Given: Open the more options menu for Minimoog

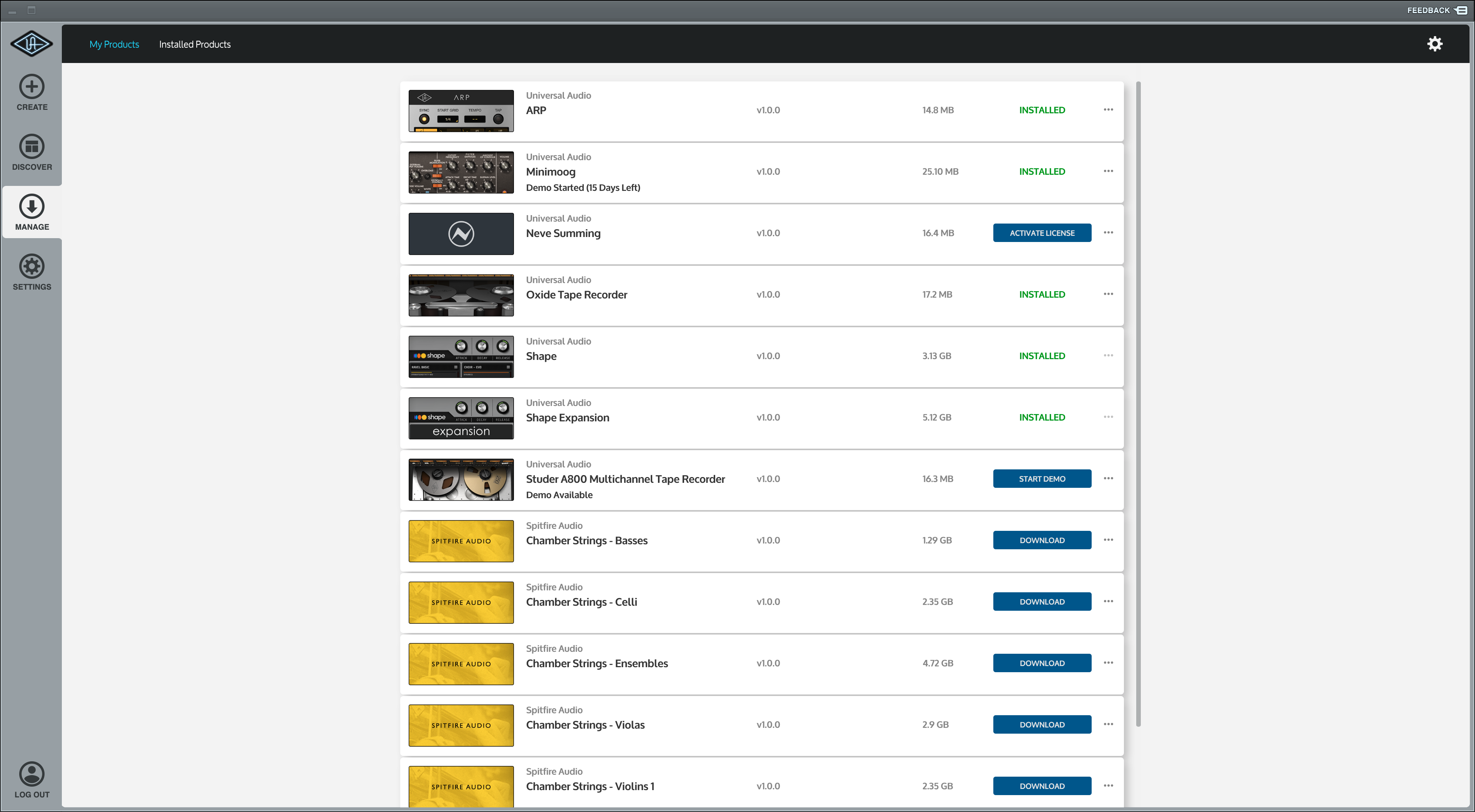Looking at the screenshot, I should click(1108, 171).
